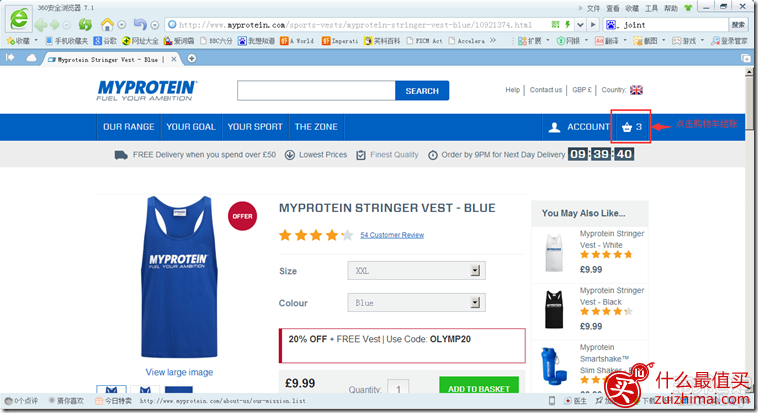Viewport: 758px width, 413px height.
Task: Open the Help link
Action: [512, 89]
